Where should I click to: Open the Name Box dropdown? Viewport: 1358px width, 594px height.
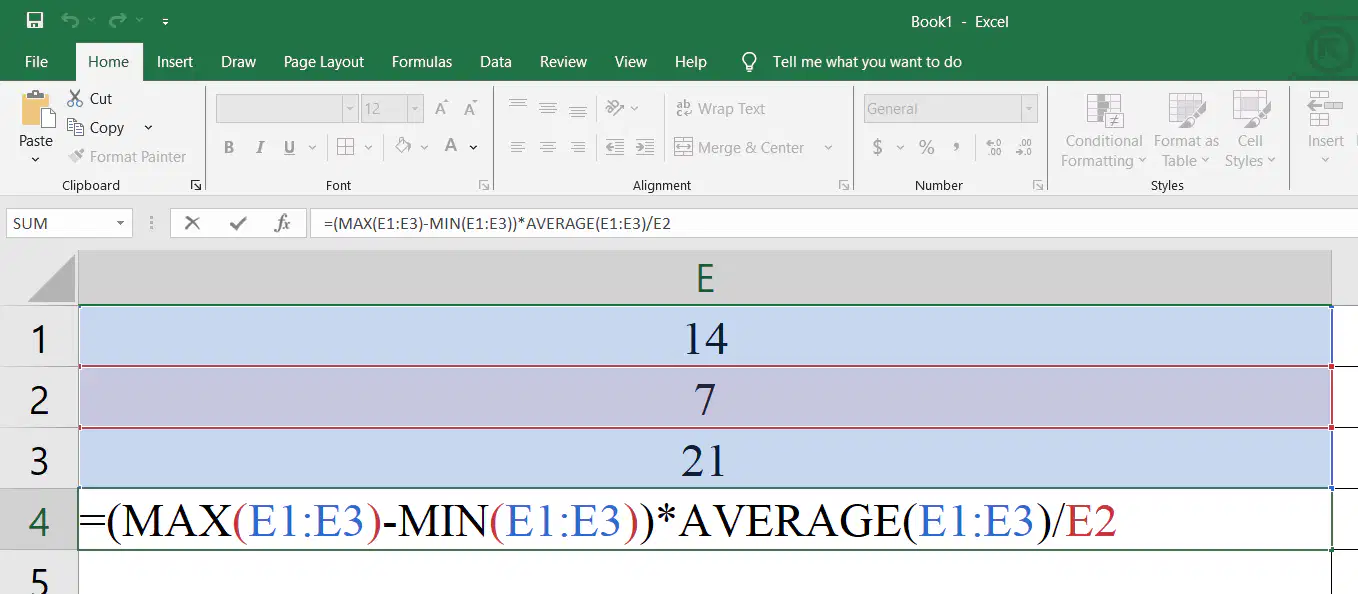coord(120,223)
